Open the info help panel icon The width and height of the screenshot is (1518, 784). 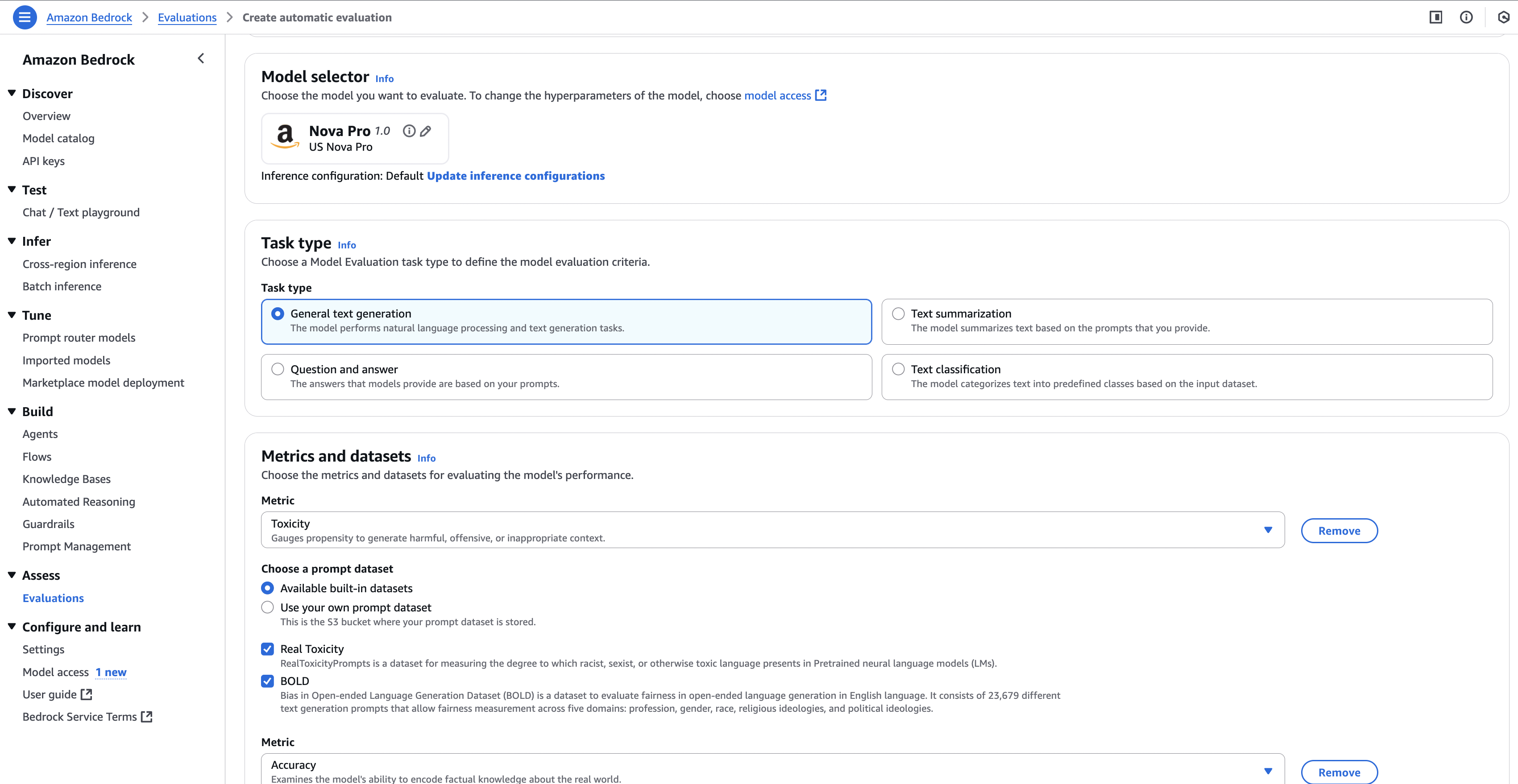pyautogui.click(x=1466, y=17)
